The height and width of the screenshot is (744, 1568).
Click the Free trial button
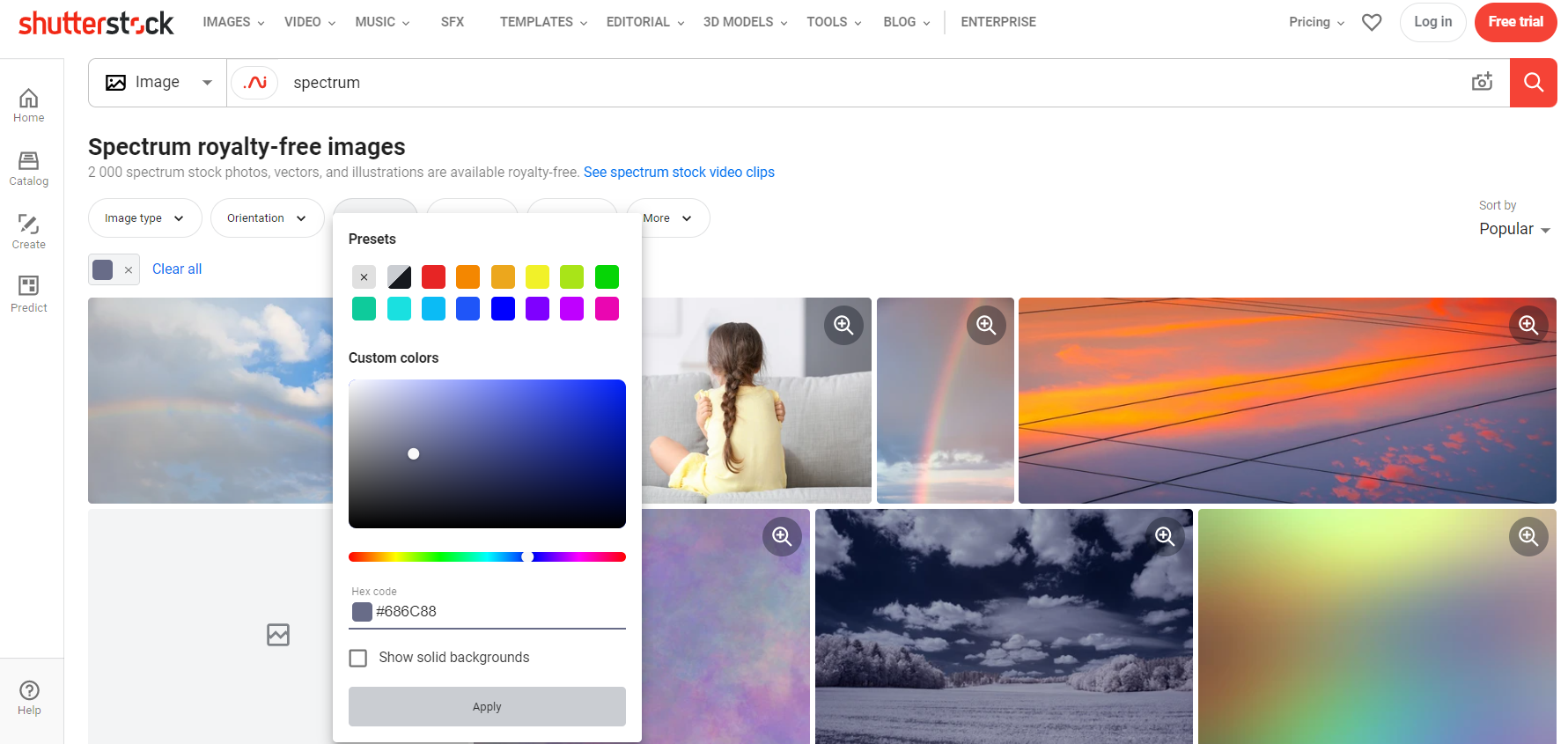tap(1515, 22)
